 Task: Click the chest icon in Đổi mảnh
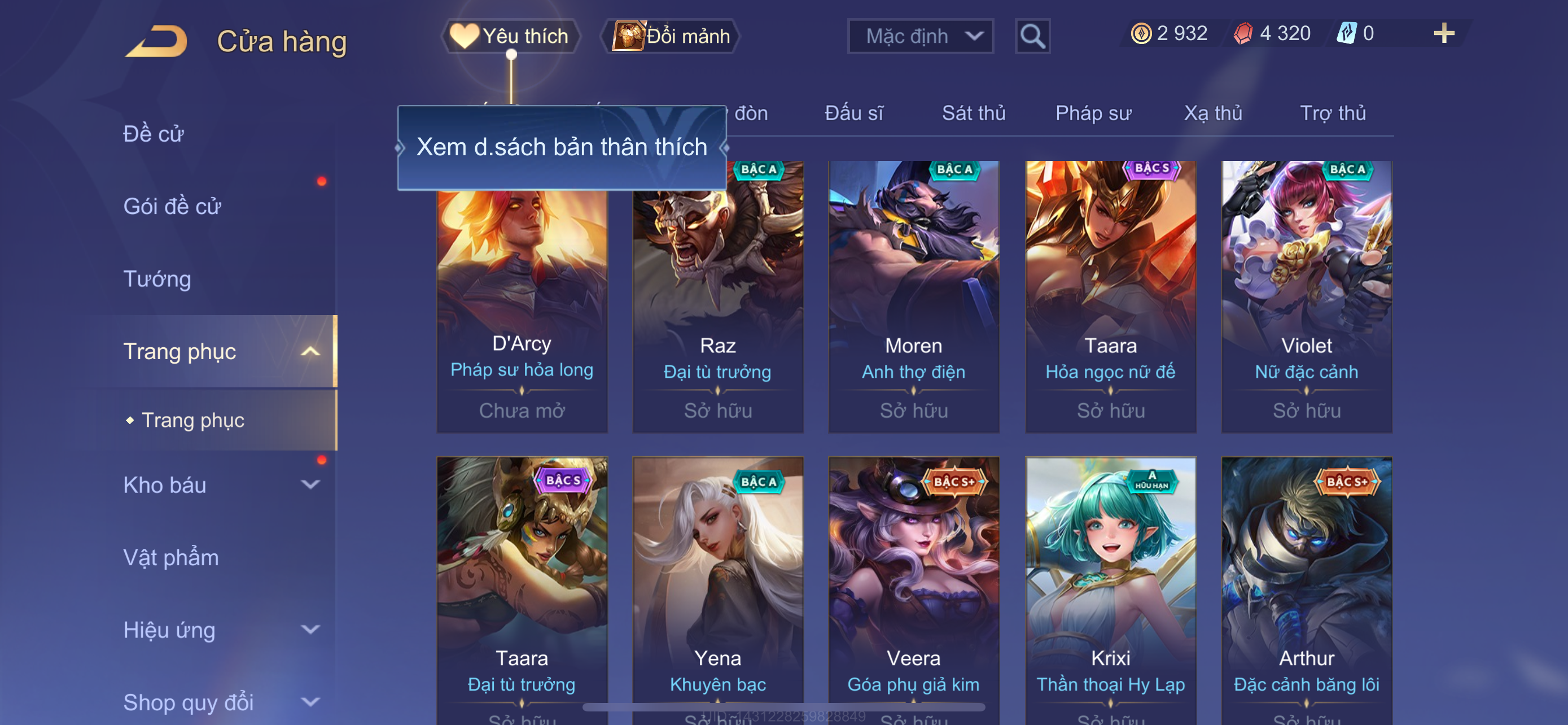[x=629, y=36]
